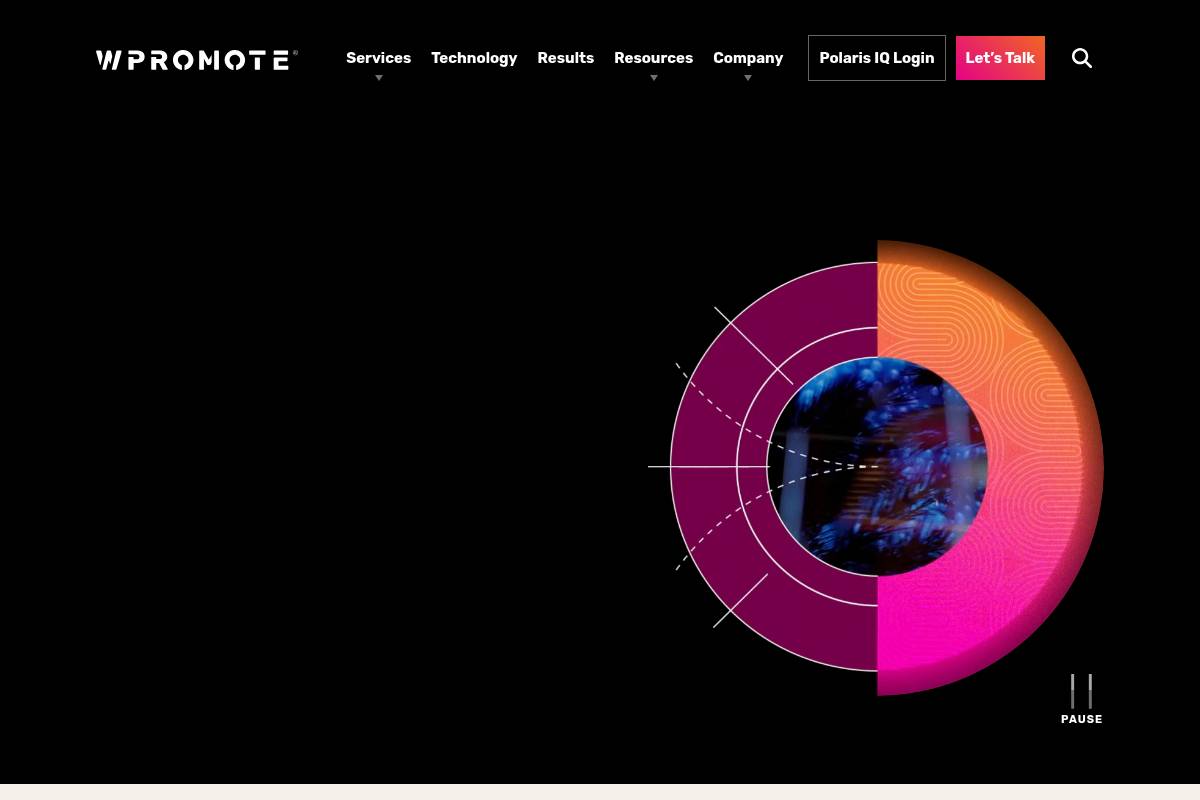Image resolution: width=1200 pixels, height=800 pixels.
Task: Click the Wpromote logo
Action: pyautogui.click(x=197, y=60)
